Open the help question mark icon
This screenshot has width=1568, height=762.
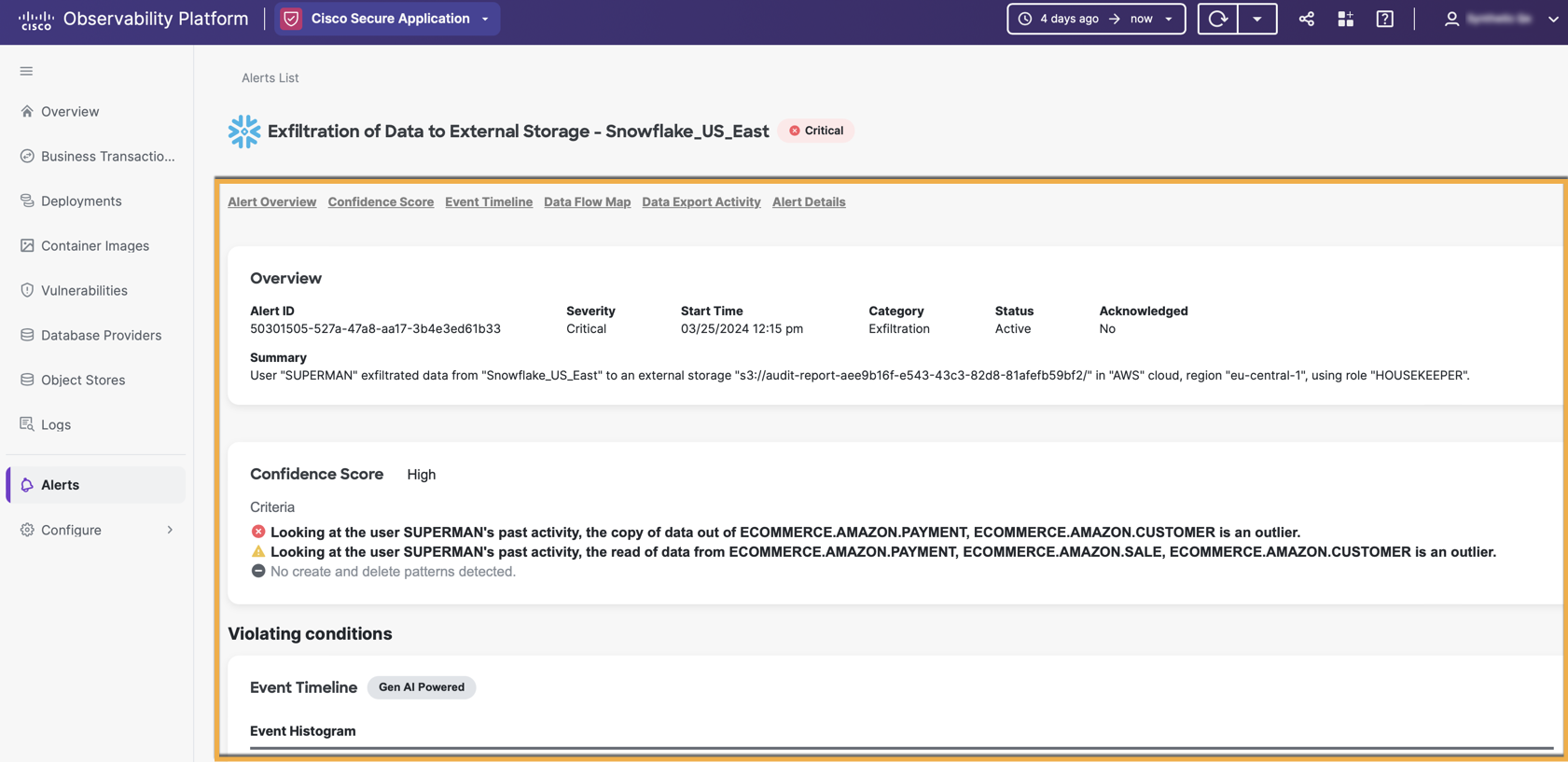1384,19
